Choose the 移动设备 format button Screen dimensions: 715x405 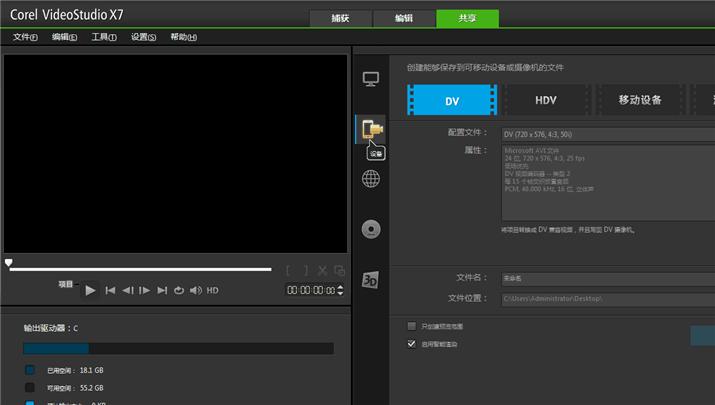click(x=640, y=100)
